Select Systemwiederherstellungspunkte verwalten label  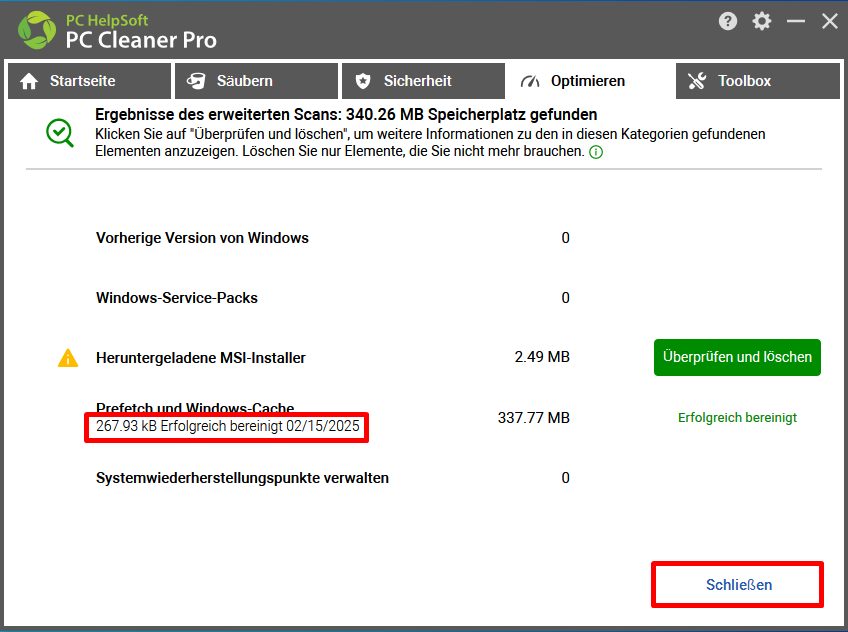click(x=242, y=478)
